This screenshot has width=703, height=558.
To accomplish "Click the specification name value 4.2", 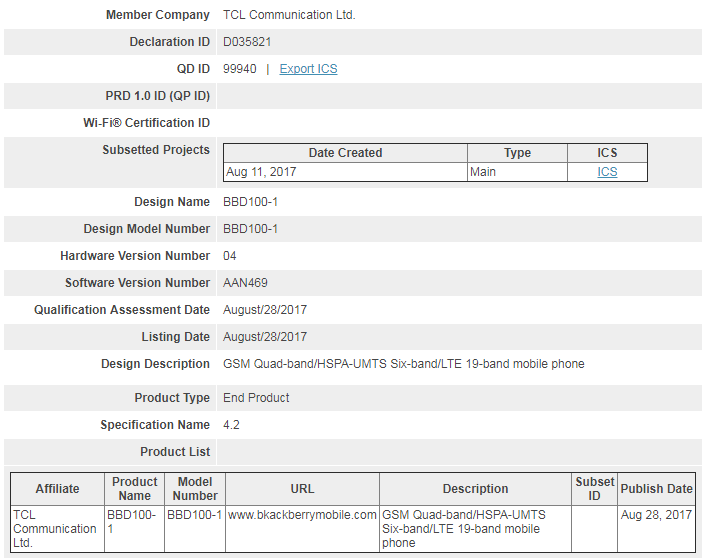I will click(231, 425).
